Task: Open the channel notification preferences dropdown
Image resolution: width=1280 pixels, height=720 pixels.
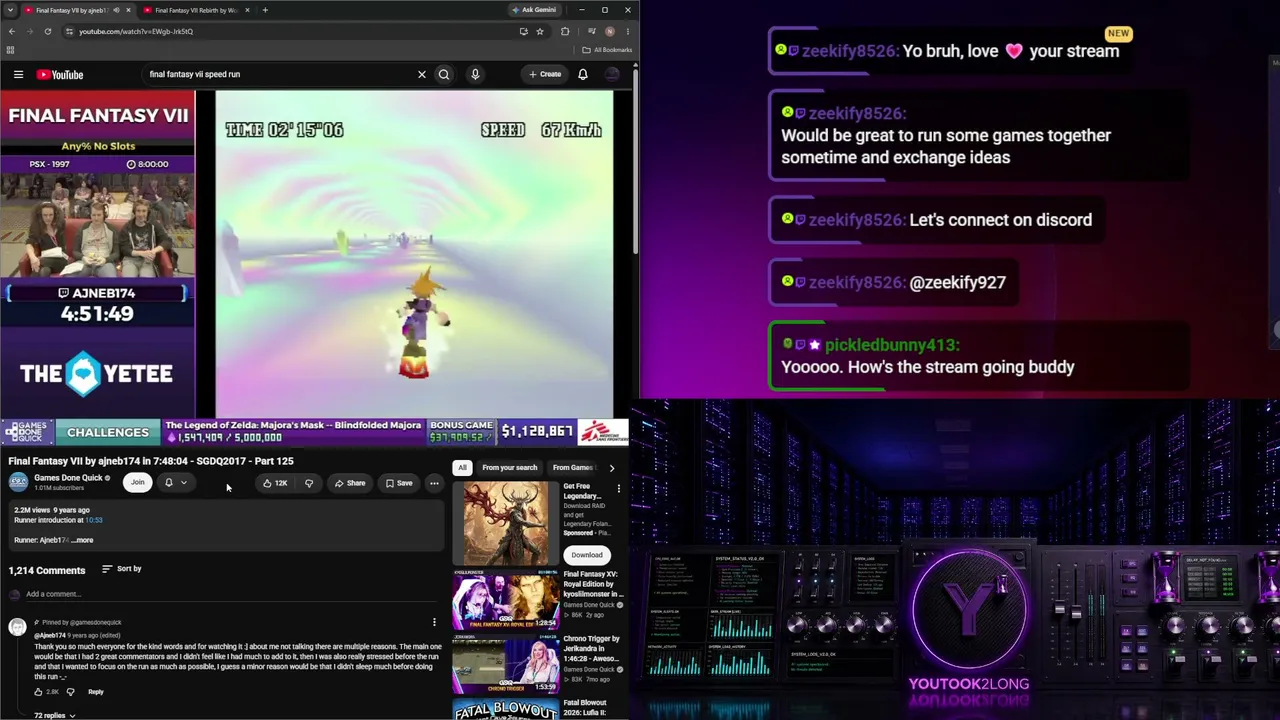Action: (175, 483)
